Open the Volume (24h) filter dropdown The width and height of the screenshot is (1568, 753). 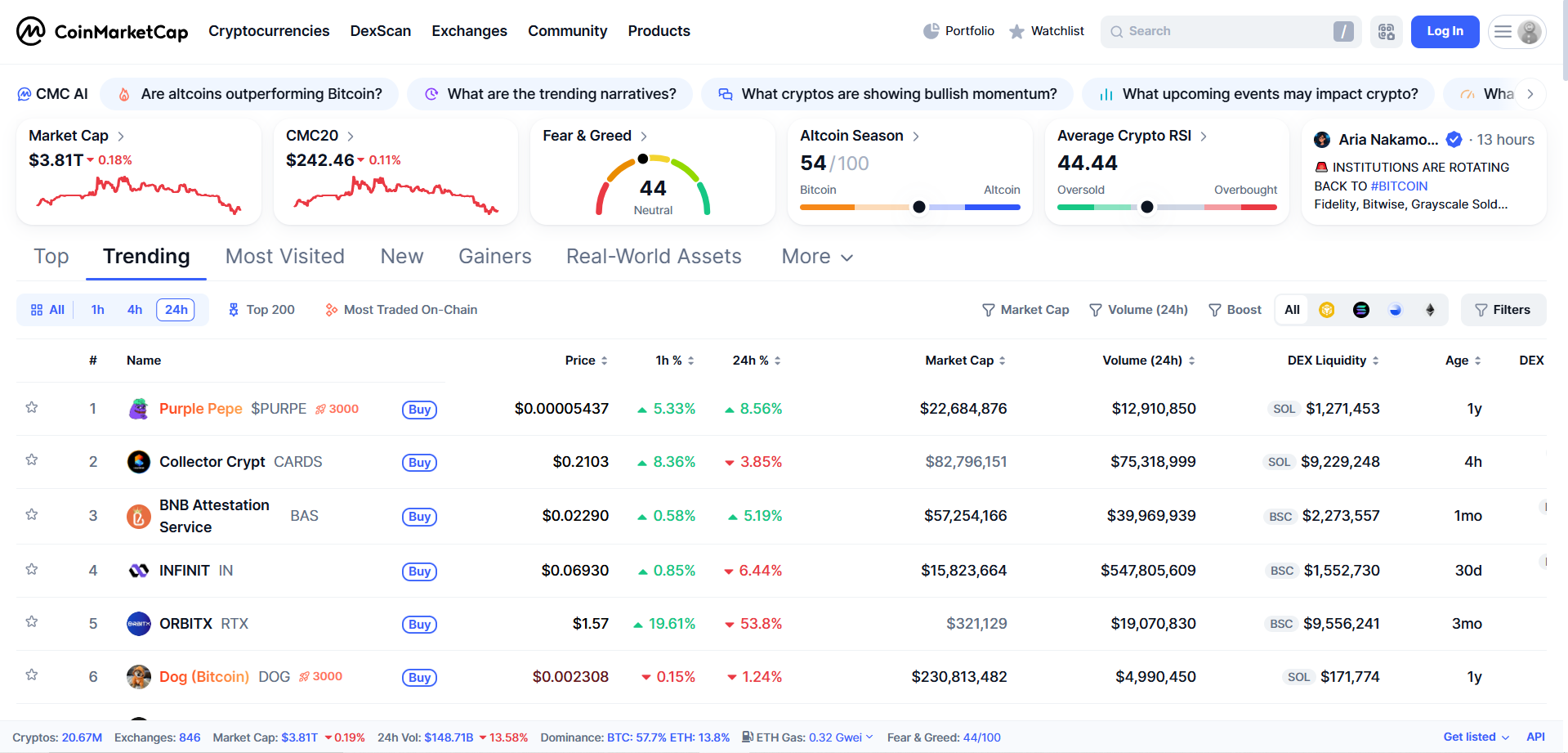[x=1138, y=310]
